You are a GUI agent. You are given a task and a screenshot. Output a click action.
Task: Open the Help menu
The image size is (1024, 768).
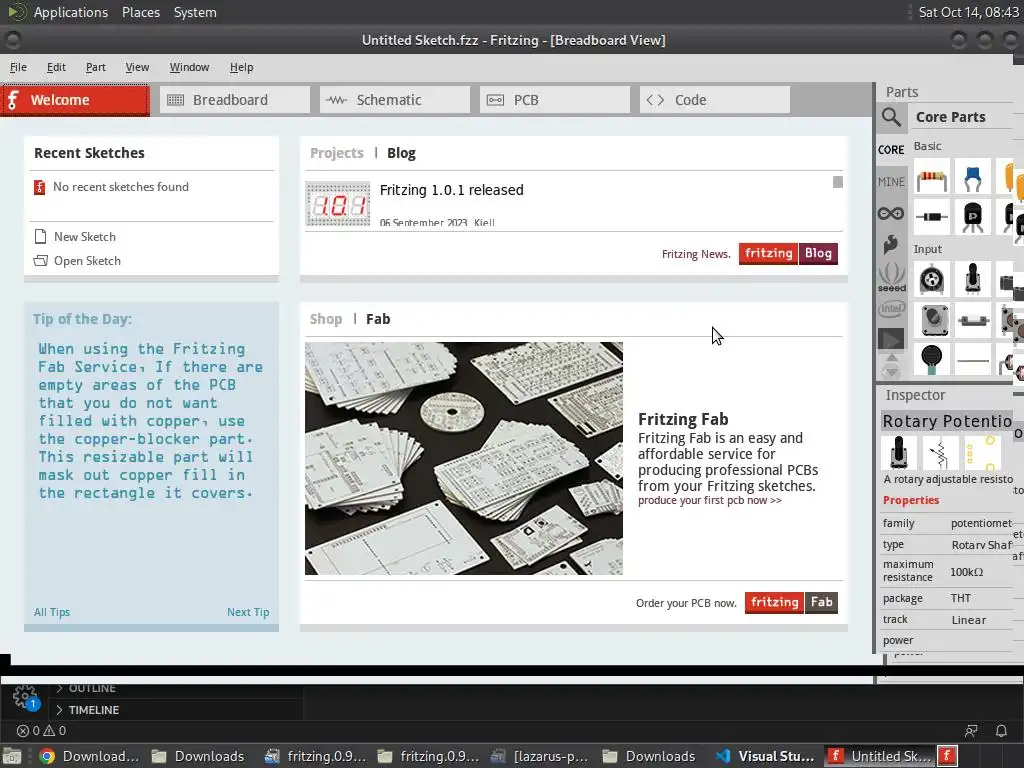pos(241,67)
